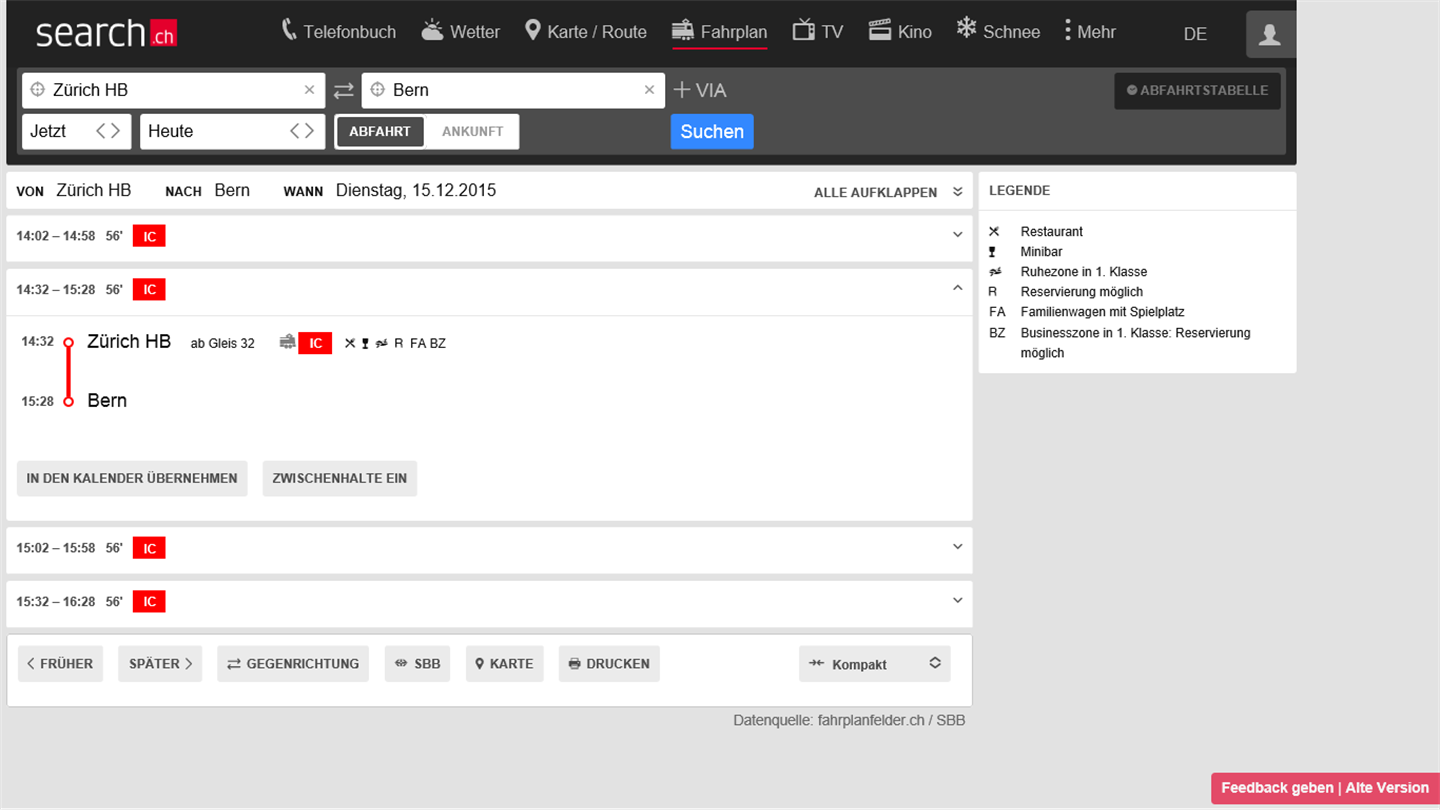Open the user account icon
This screenshot has width=1440, height=810.
1270,34
